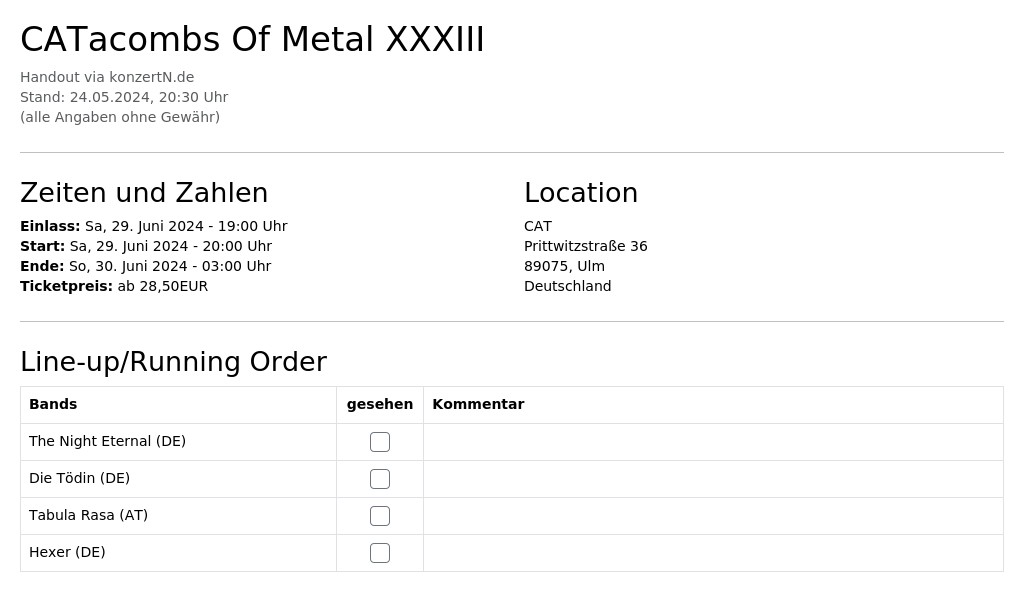Click the Bands column header

coord(53,404)
